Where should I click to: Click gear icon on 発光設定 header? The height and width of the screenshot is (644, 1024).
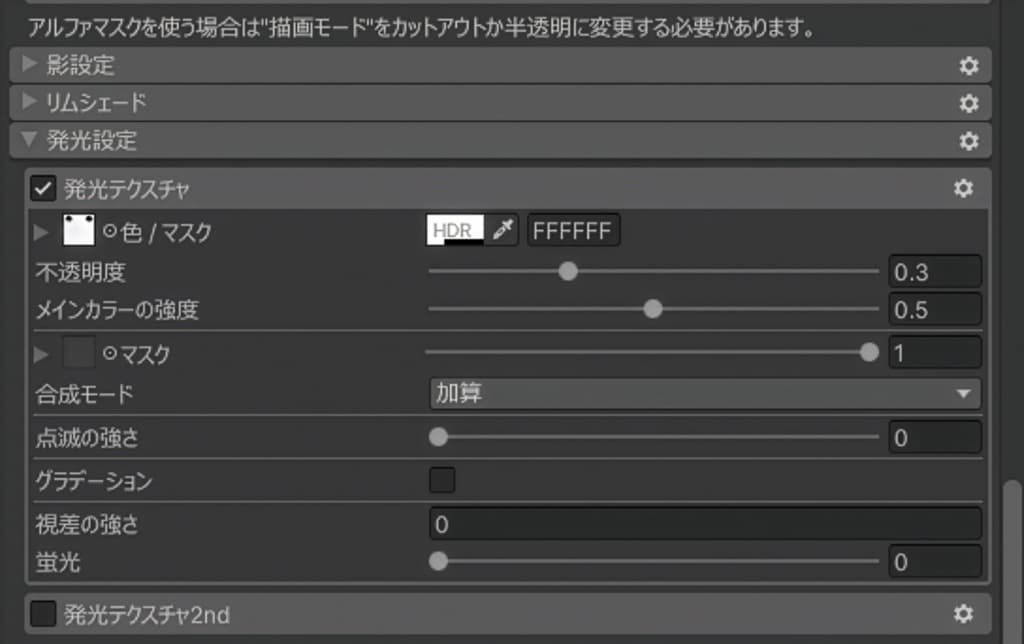tap(967, 141)
